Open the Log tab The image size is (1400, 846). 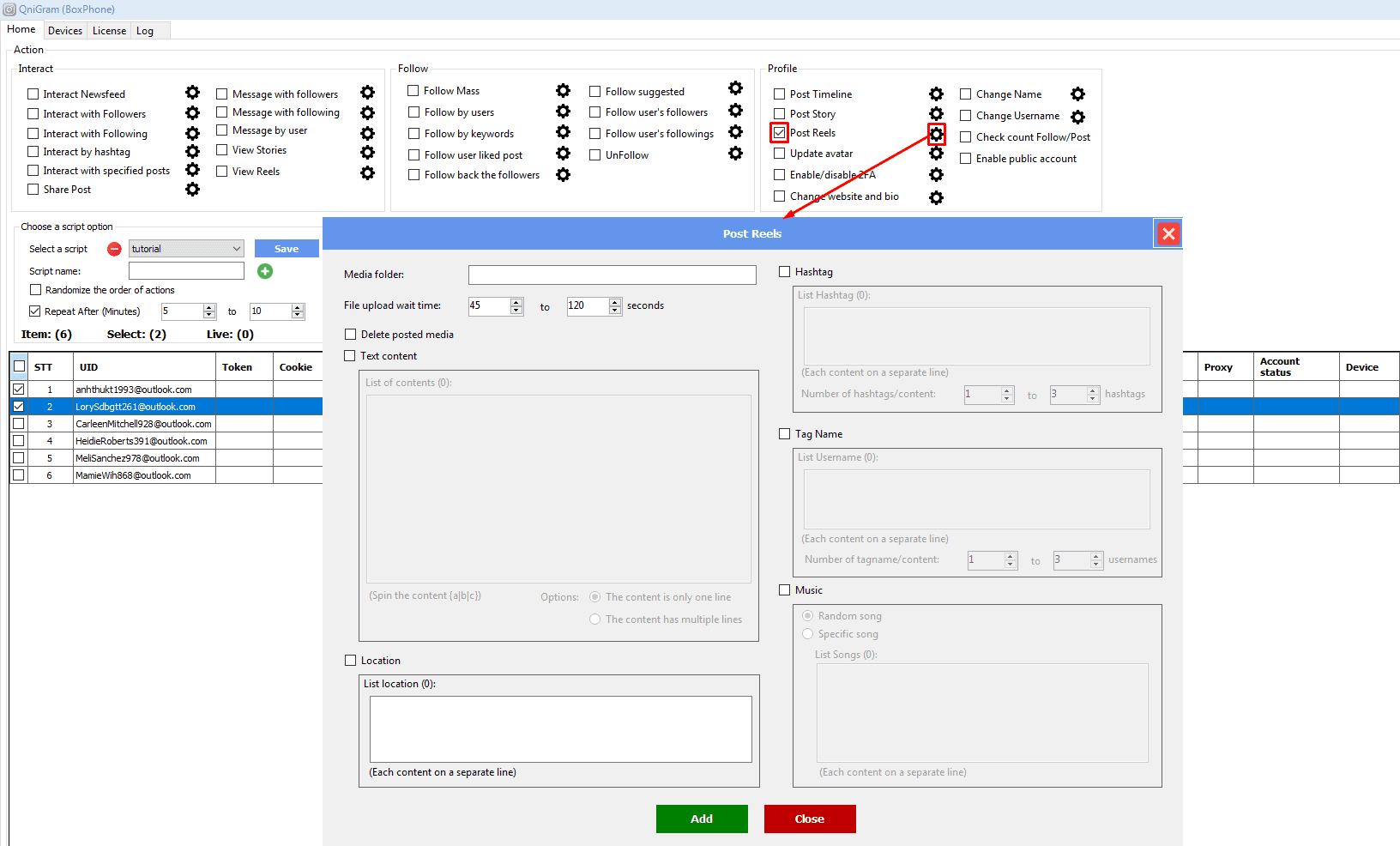145,31
